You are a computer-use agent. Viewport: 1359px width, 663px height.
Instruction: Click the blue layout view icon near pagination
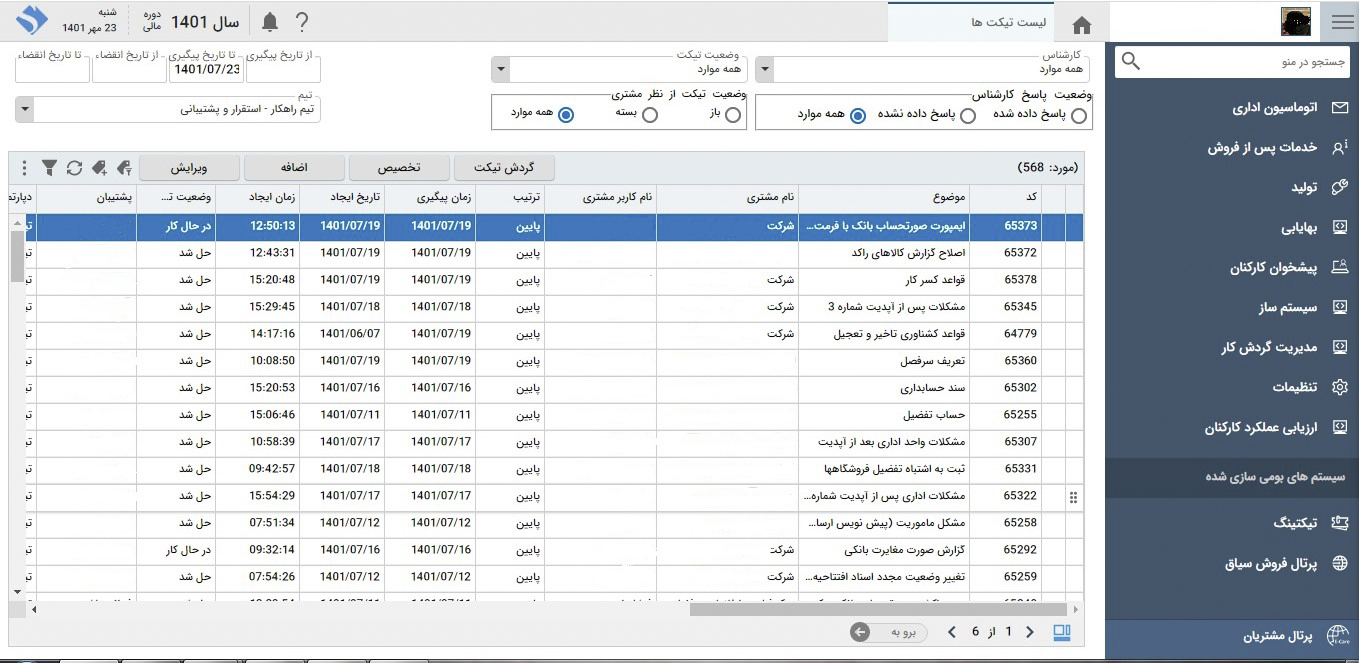[1062, 632]
